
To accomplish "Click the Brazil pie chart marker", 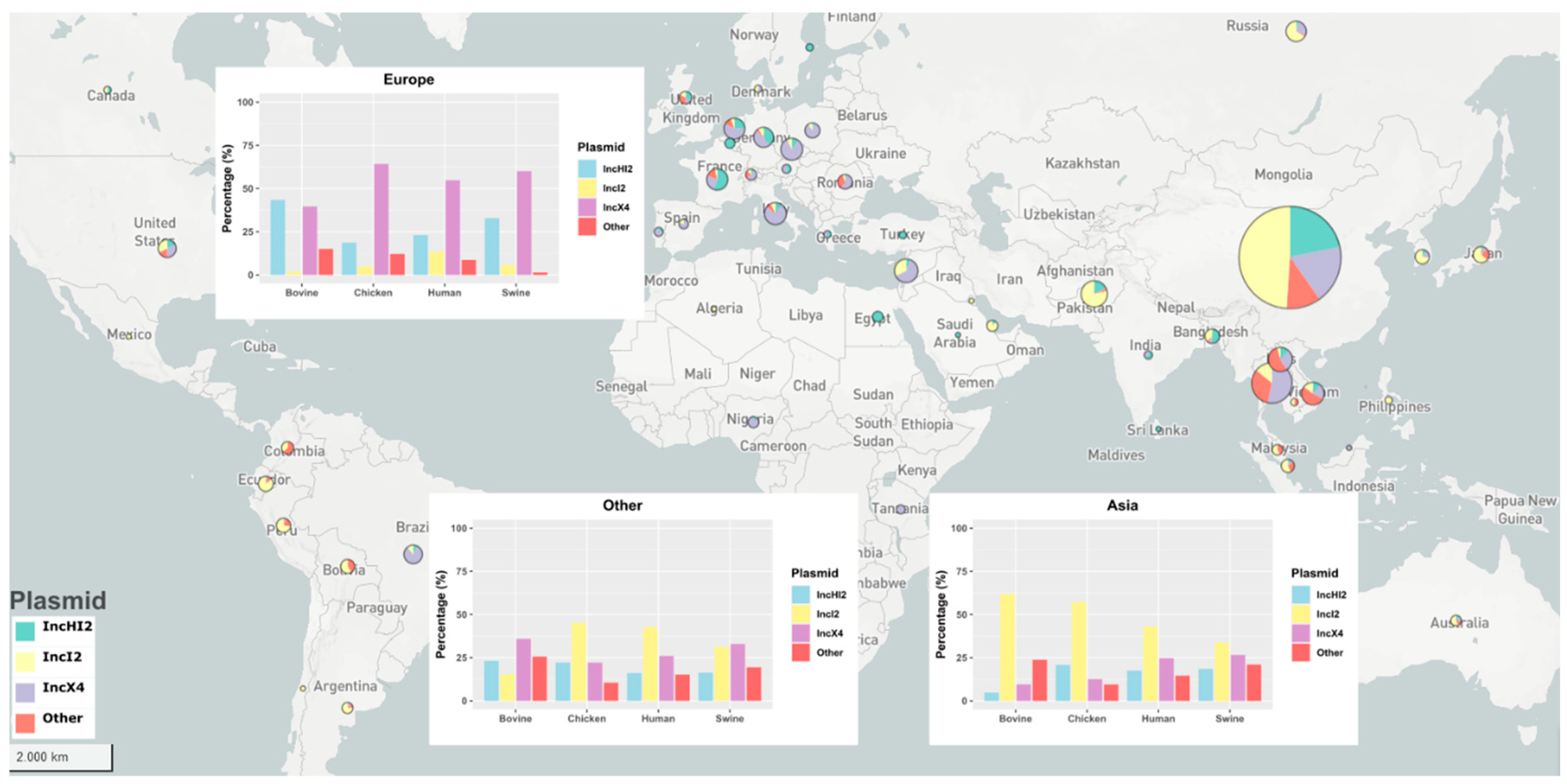I will [413, 554].
